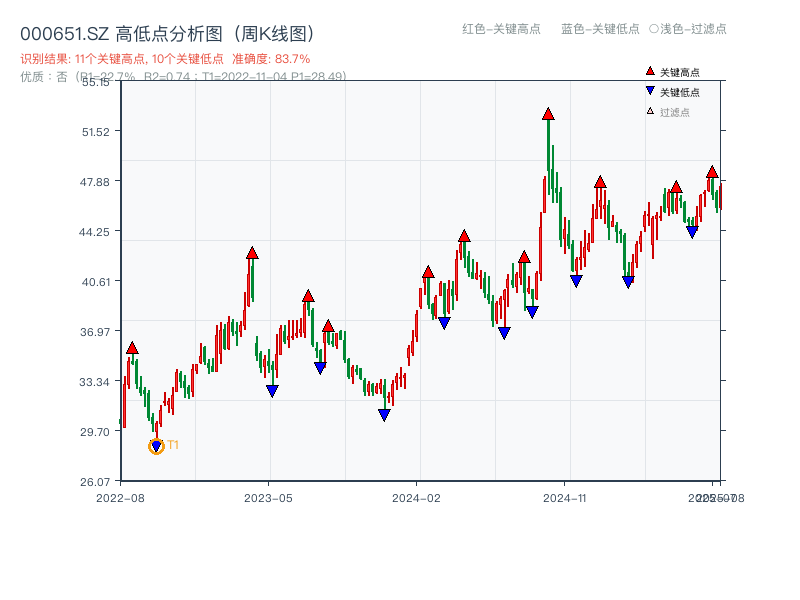Click the red high marker near 42 just before the big spike
This screenshot has width=800, height=600.
(524, 257)
